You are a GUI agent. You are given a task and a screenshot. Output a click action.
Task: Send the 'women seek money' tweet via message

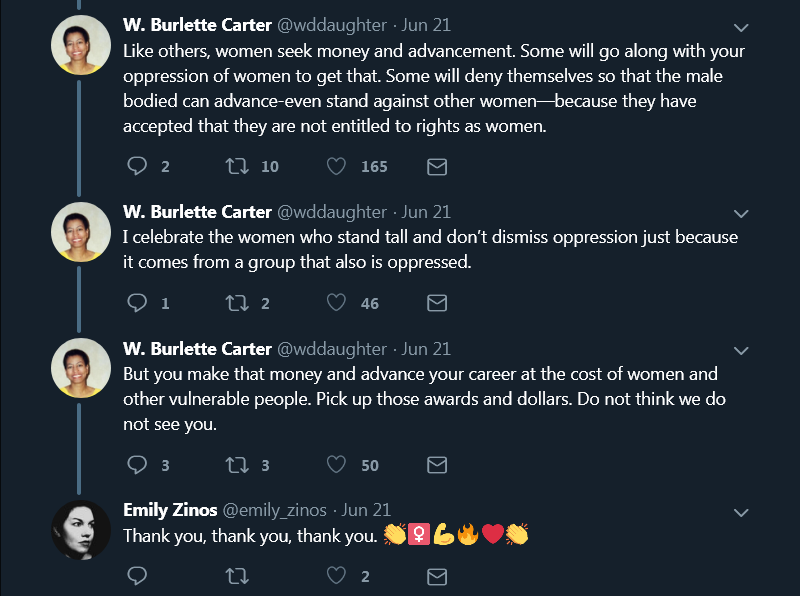coord(437,167)
